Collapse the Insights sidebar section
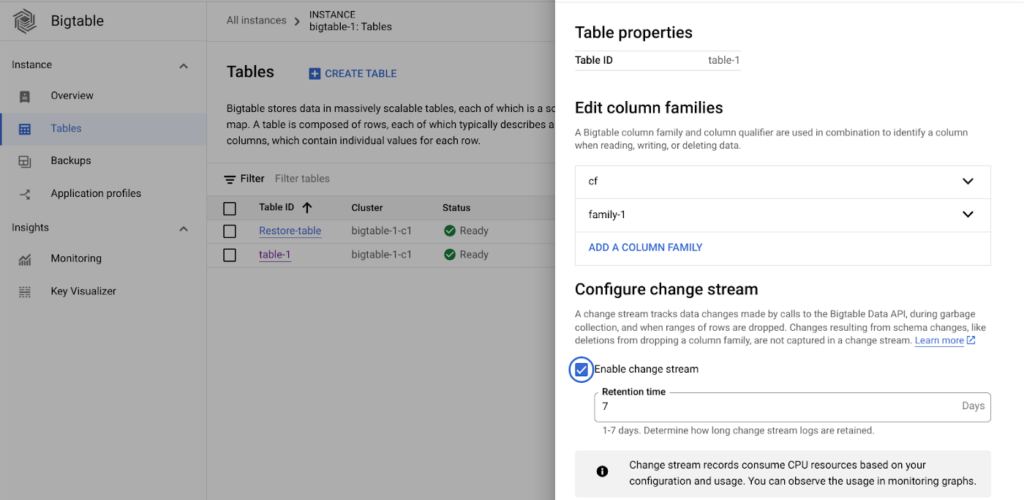Screen dimensions: 1024x500 [183, 229]
